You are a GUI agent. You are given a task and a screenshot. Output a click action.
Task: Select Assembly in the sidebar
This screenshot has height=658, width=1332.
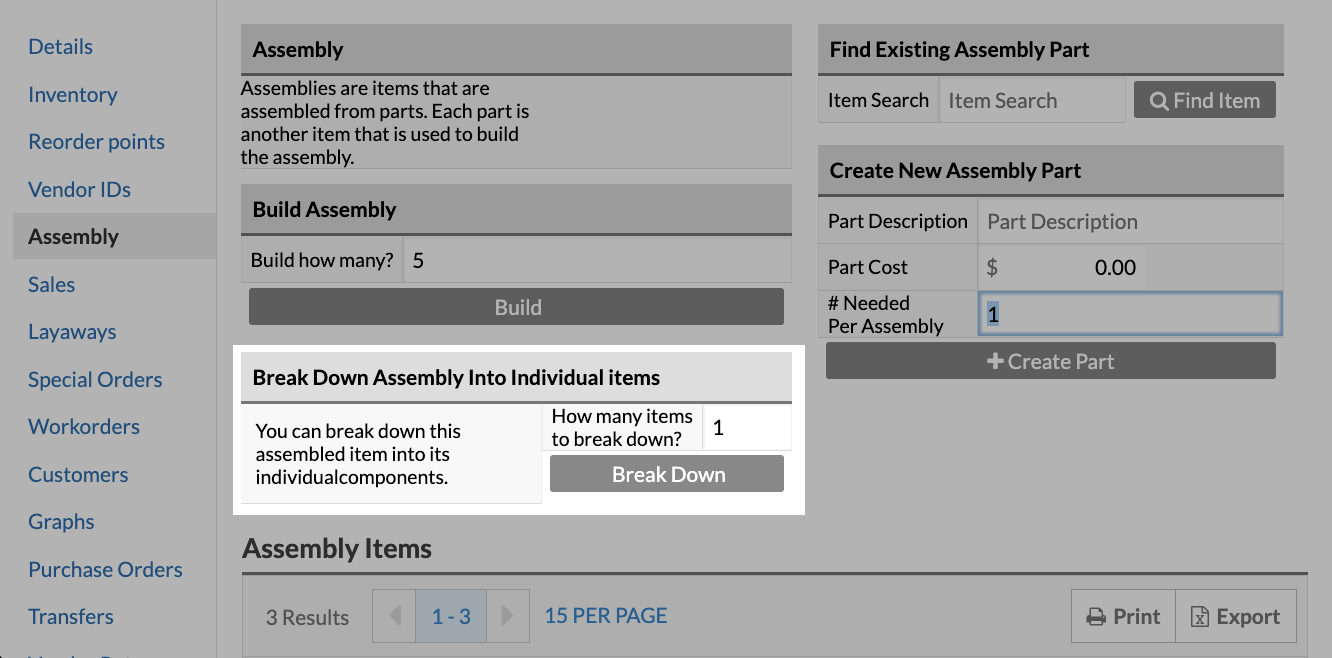click(x=73, y=236)
